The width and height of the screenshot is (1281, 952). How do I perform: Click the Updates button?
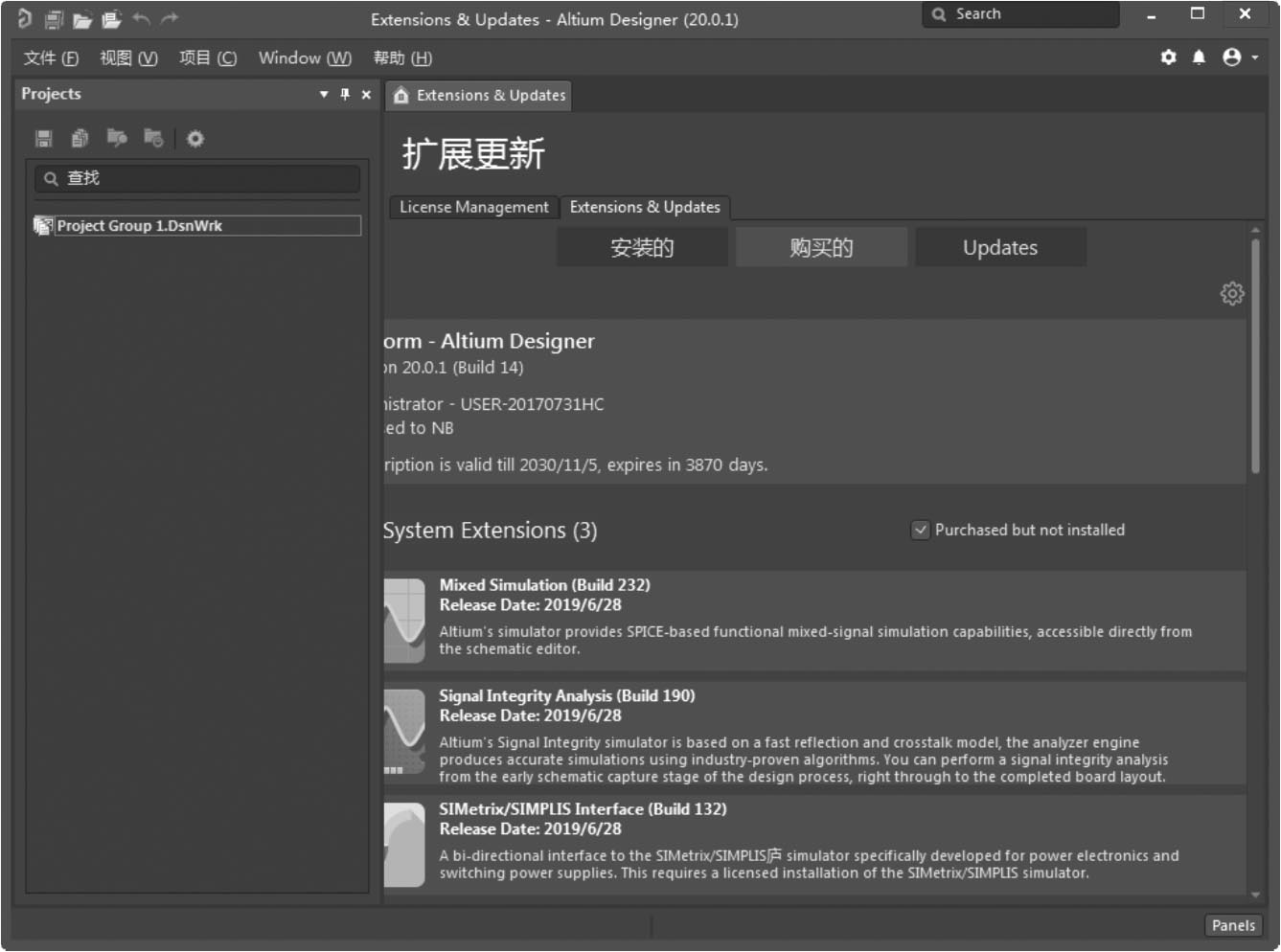[1000, 247]
